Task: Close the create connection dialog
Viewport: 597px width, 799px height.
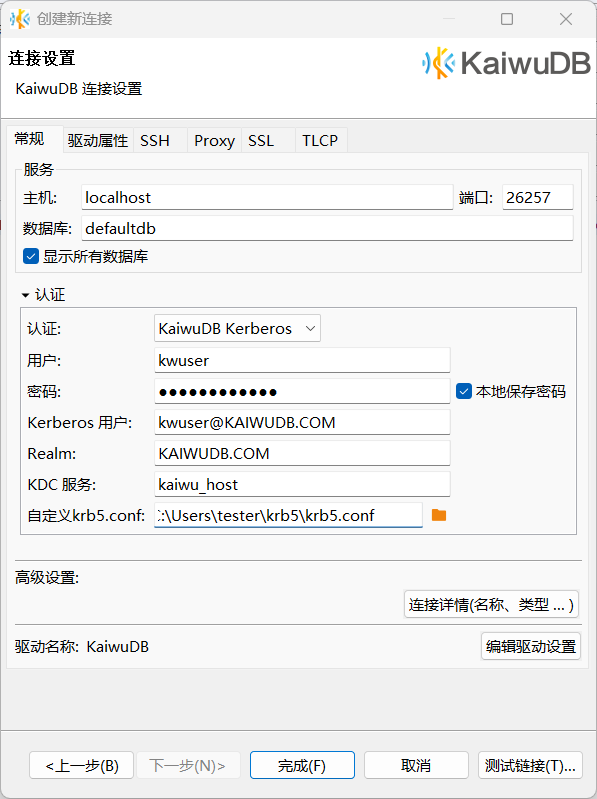Action: point(566,19)
